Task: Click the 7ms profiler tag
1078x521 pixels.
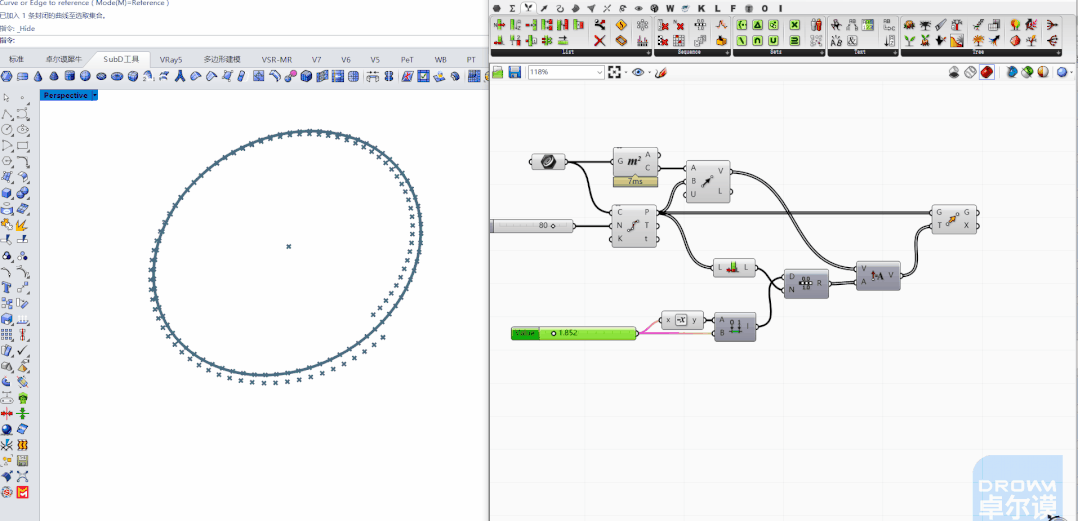Action: (x=635, y=182)
